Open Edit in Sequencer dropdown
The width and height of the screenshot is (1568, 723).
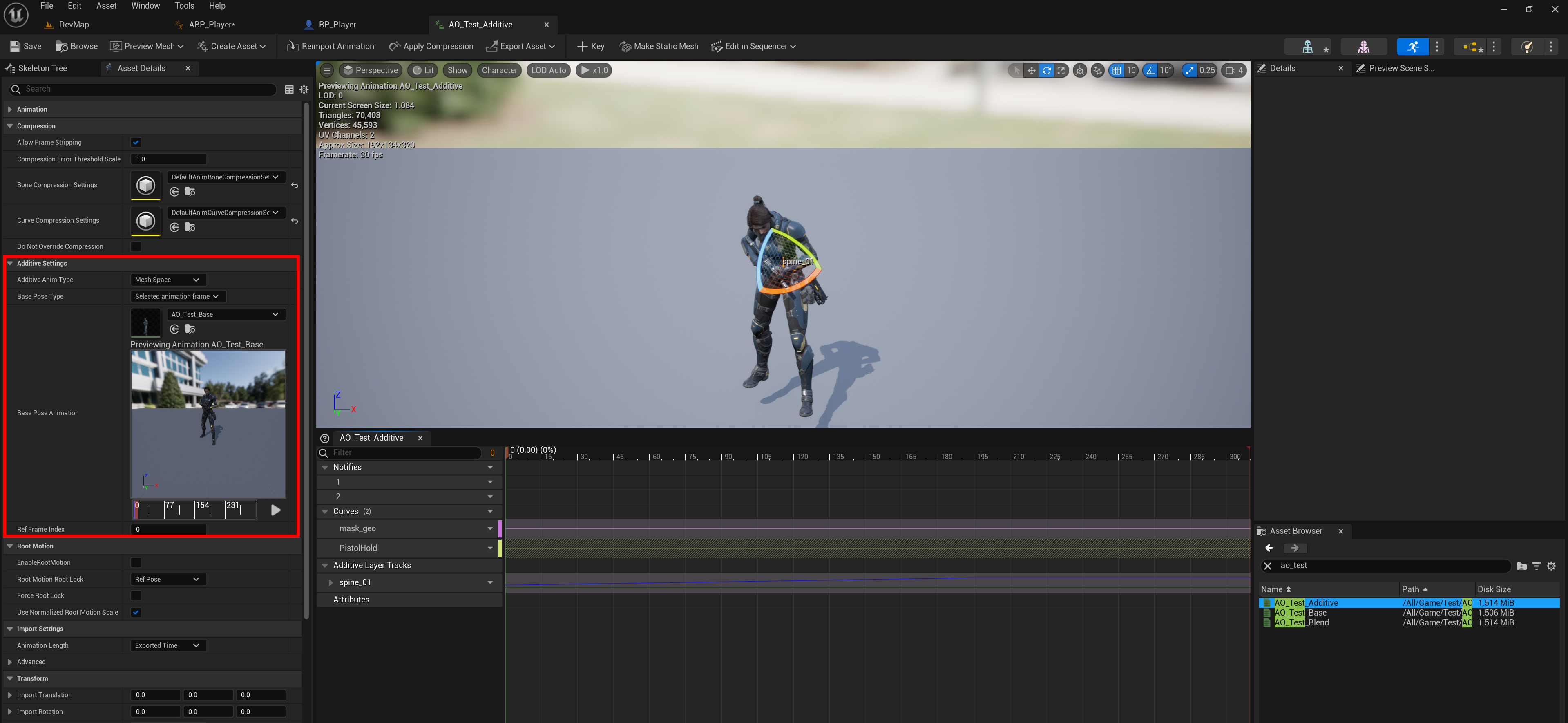(x=754, y=46)
